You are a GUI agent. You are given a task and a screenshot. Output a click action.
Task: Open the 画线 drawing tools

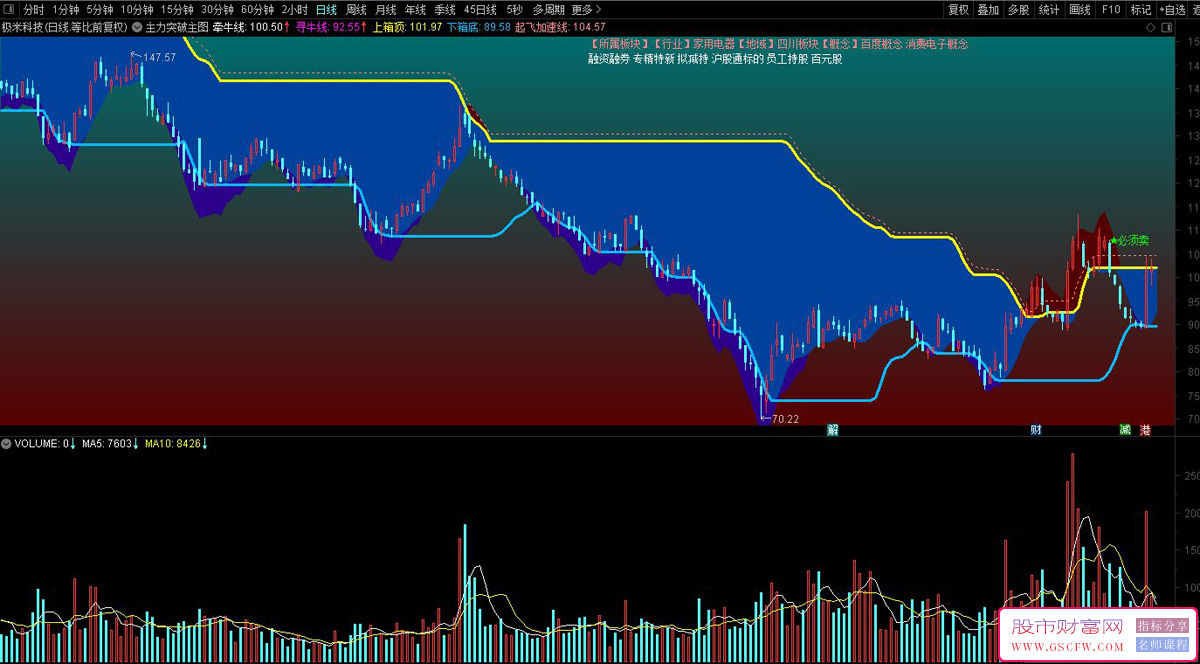point(1080,9)
